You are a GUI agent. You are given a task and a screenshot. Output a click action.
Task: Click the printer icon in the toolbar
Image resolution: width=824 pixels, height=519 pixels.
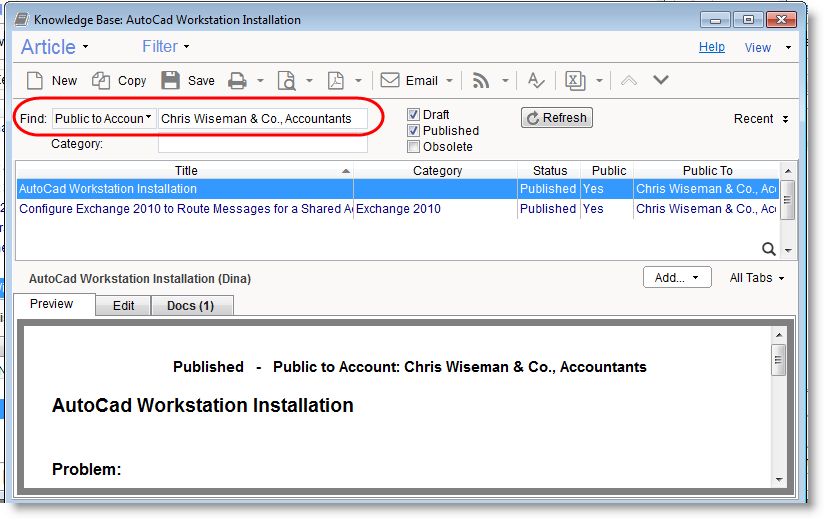click(x=236, y=81)
